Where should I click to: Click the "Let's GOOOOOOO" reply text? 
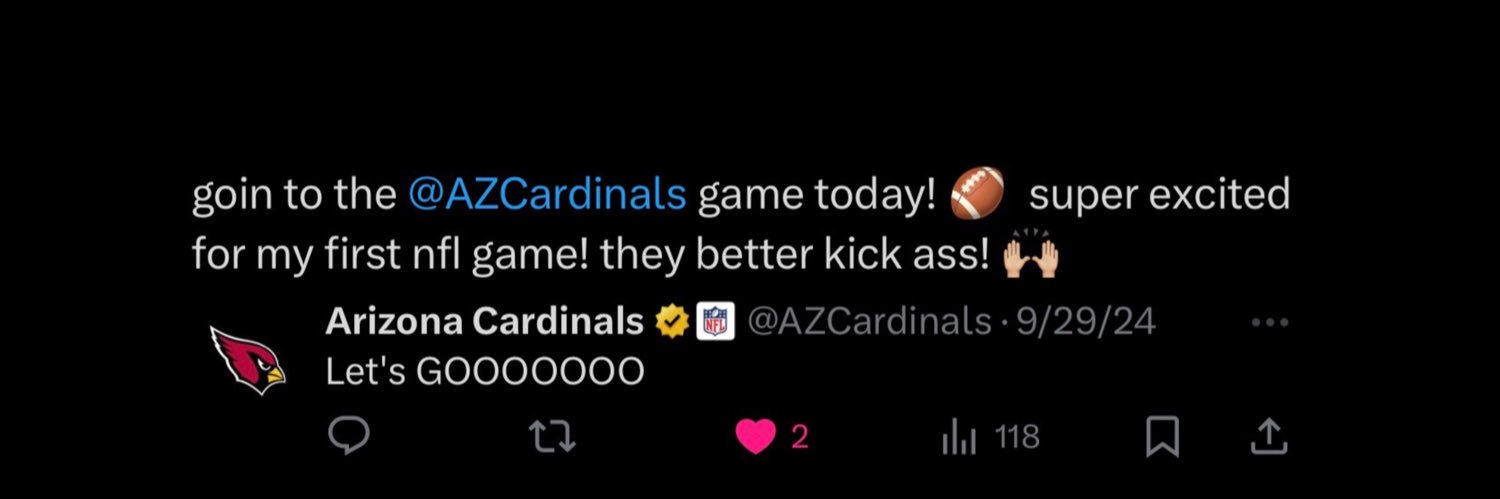484,372
